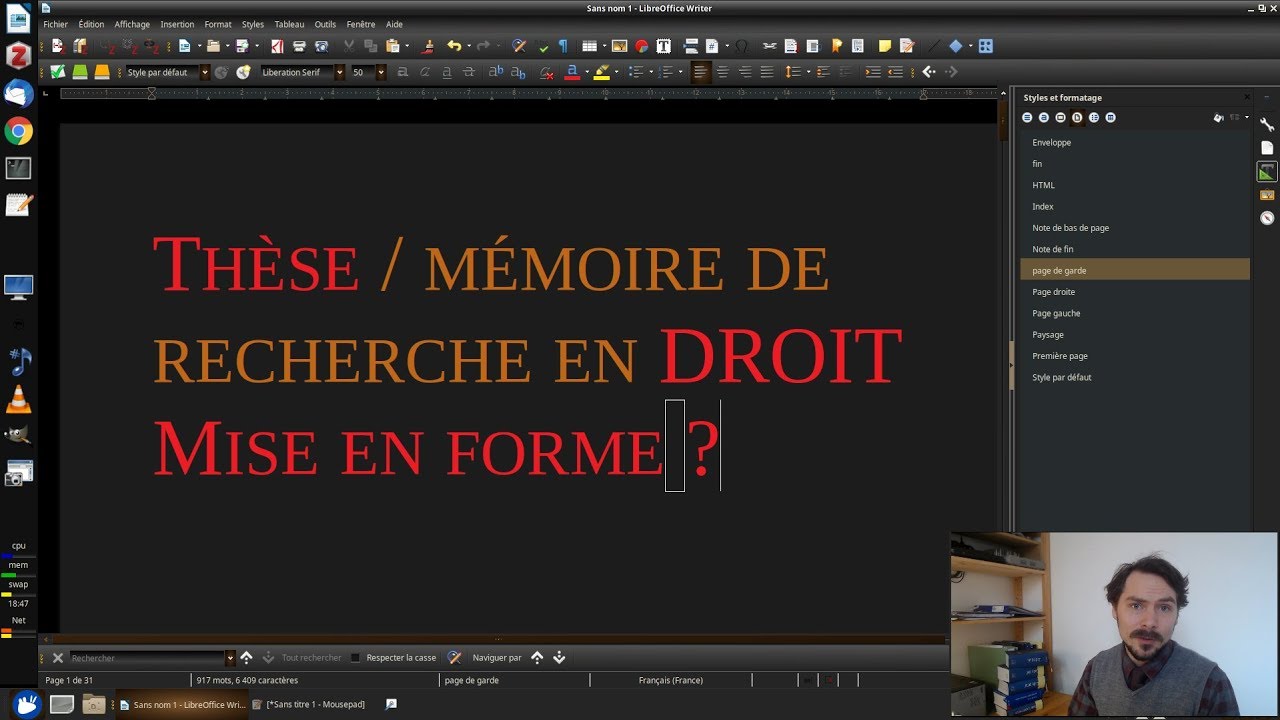Image resolution: width=1280 pixels, height=720 pixels.
Task: Center text horizontally
Action: [x=723, y=72]
